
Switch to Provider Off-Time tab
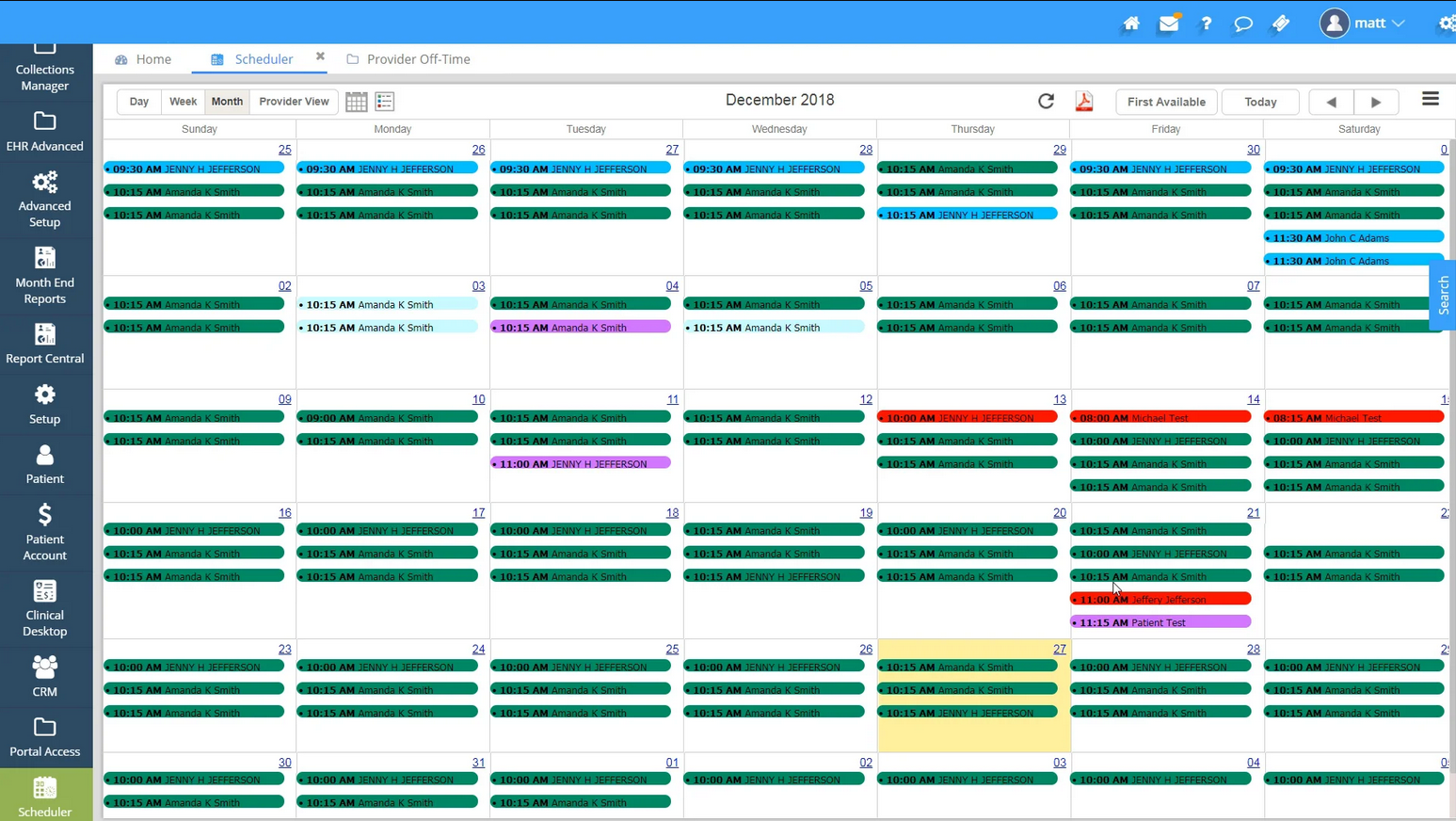408,59
